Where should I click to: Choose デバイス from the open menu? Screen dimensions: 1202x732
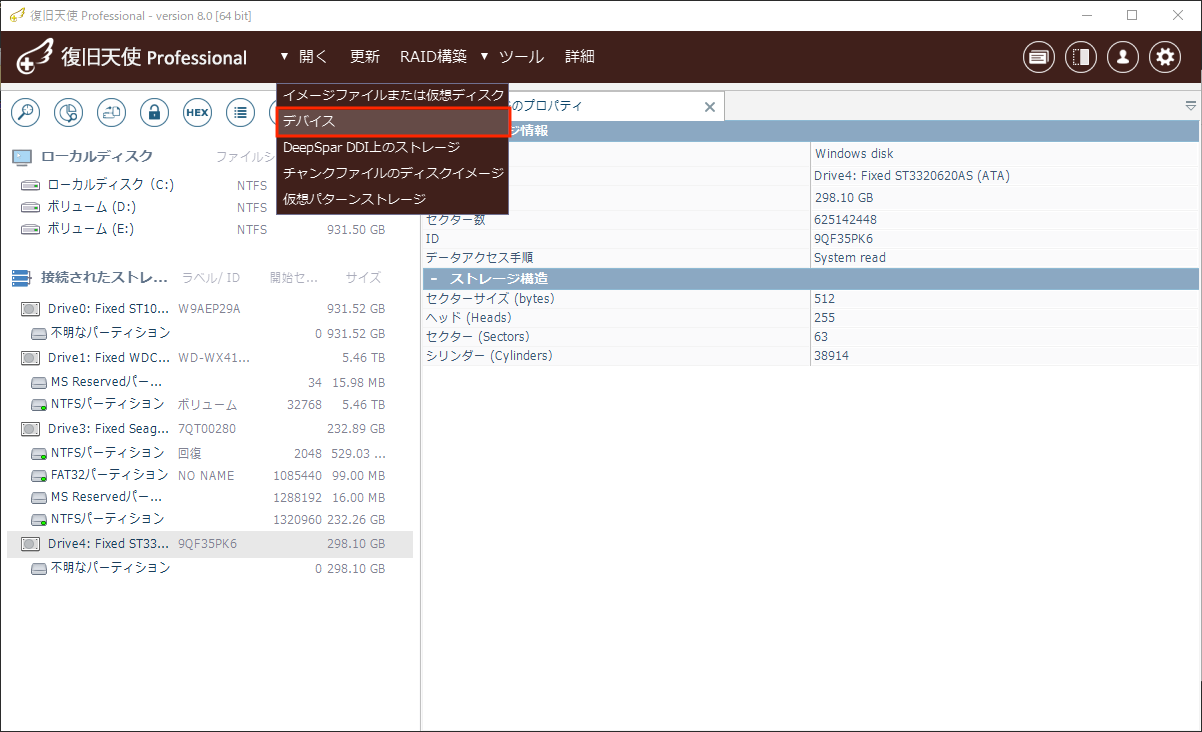click(393, 121)
